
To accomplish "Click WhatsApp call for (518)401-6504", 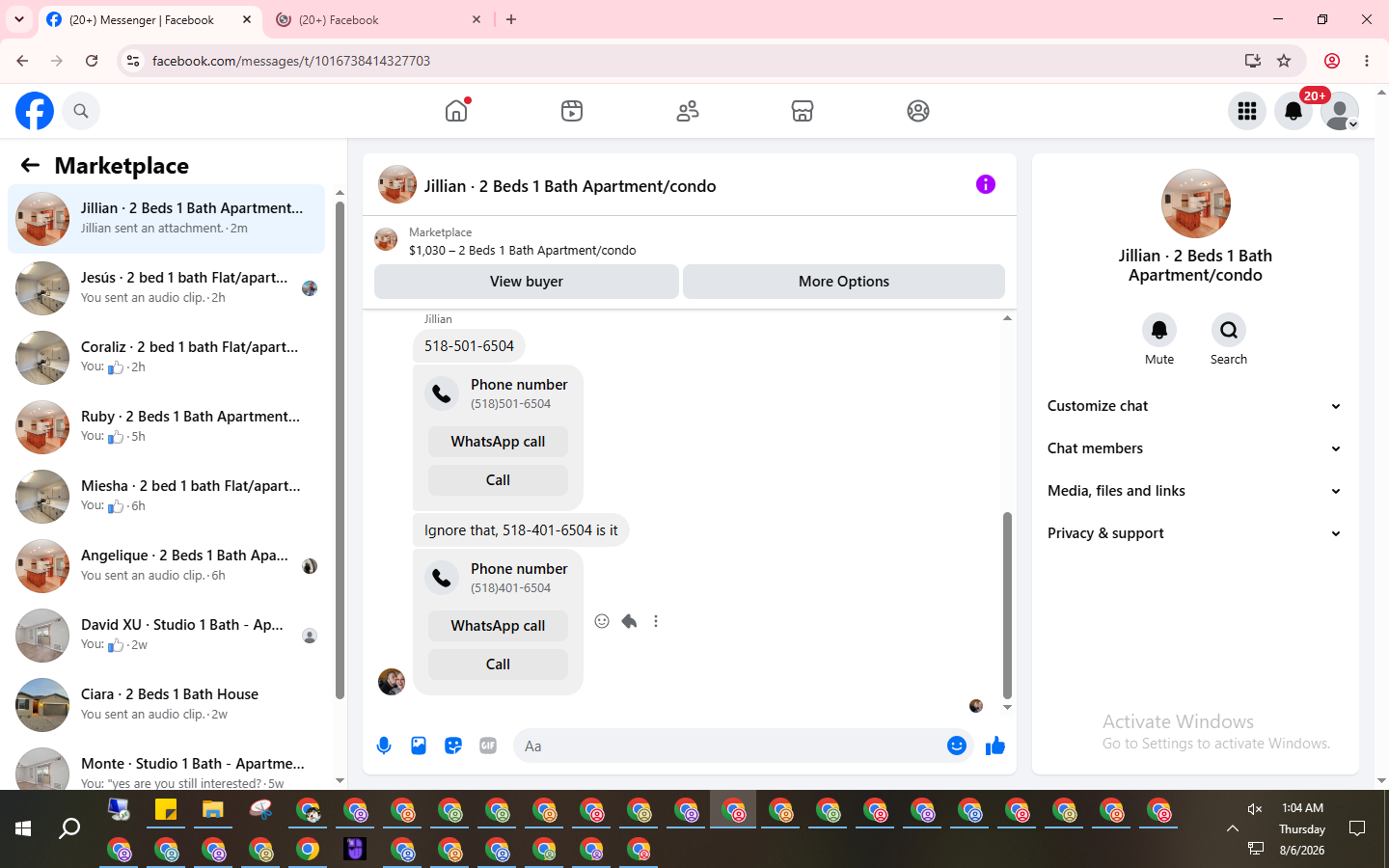I will pyautogui.click(x=498, y=626).
